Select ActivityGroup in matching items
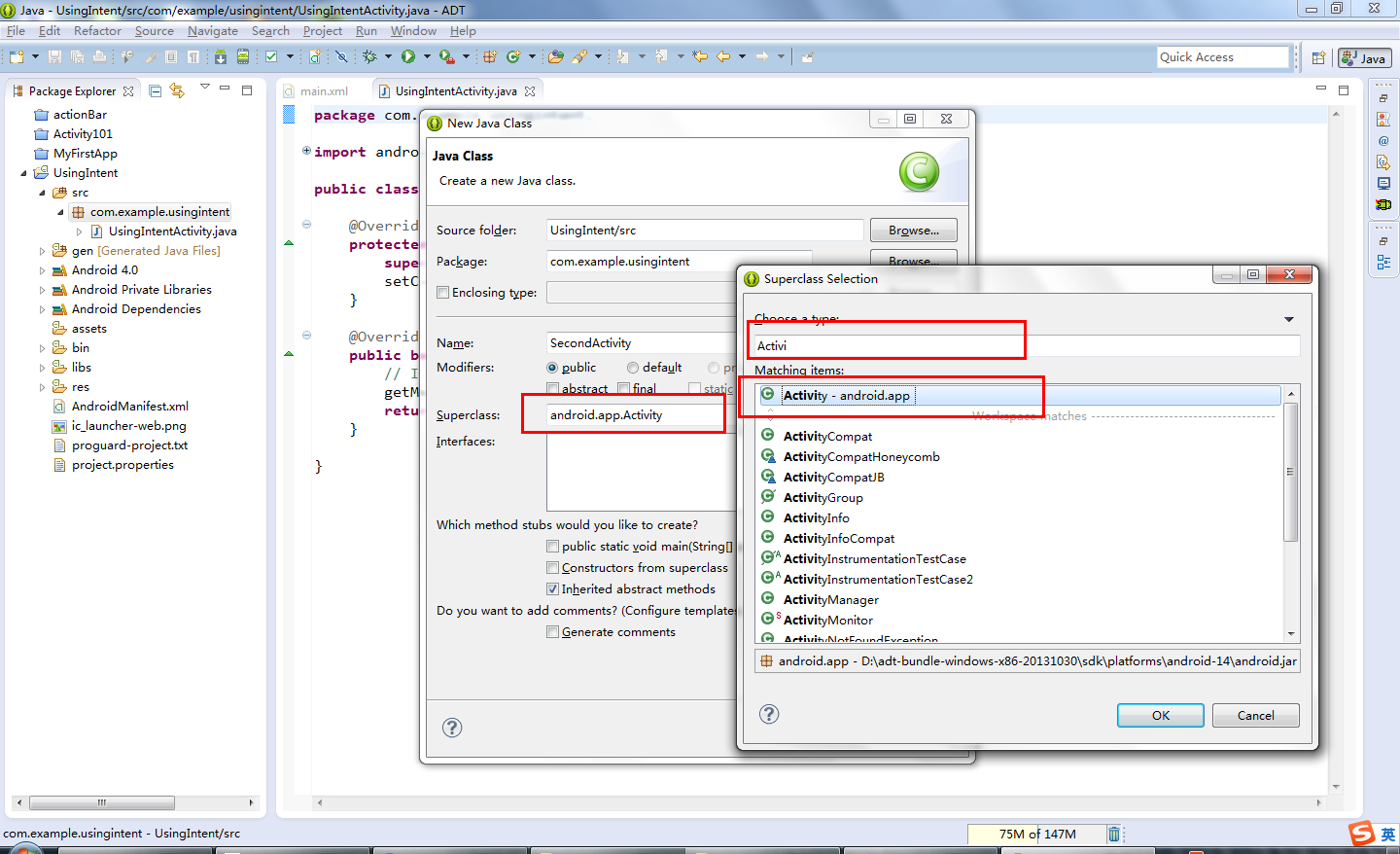This screenshot has width=1400, height=854. (822, 497)
